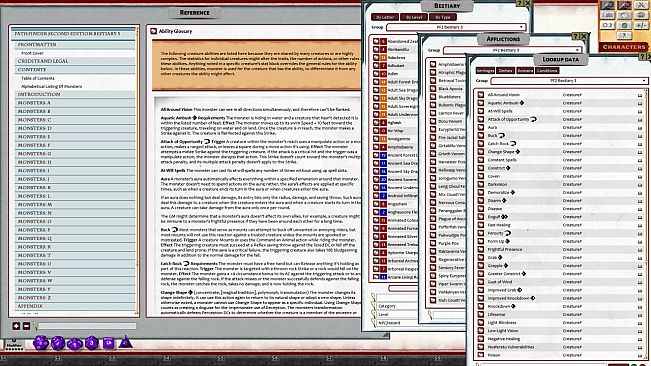The width and height of the screenshot is (651, 366).
Task: Select the Domains tab in Lookup Data
Action: [525, 71]
